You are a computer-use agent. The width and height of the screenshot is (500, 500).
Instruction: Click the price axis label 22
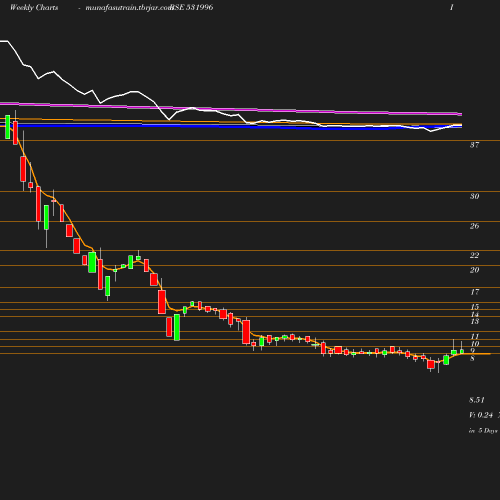click(474, 255)
